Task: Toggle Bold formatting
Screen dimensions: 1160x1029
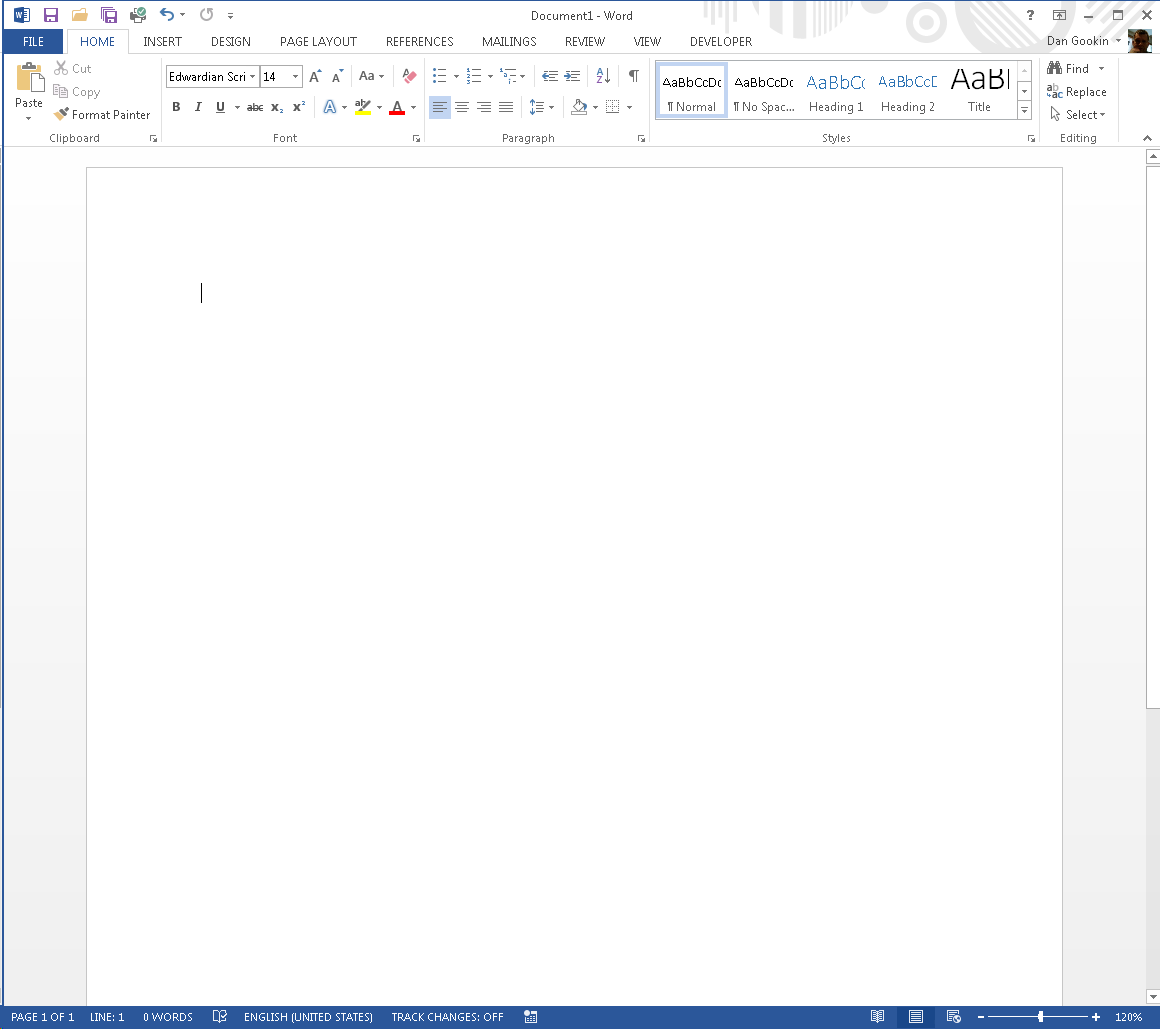Action: pyautogui.click(x=176, y=107)
